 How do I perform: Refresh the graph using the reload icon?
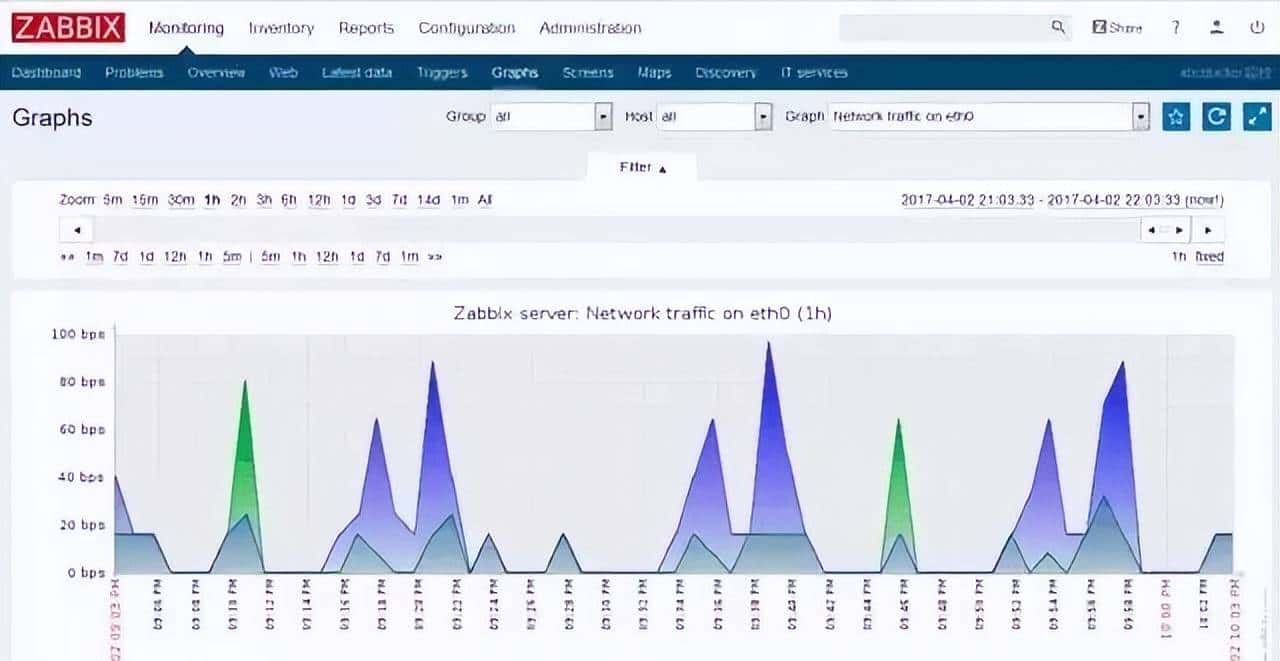(x=1216, y=117)
